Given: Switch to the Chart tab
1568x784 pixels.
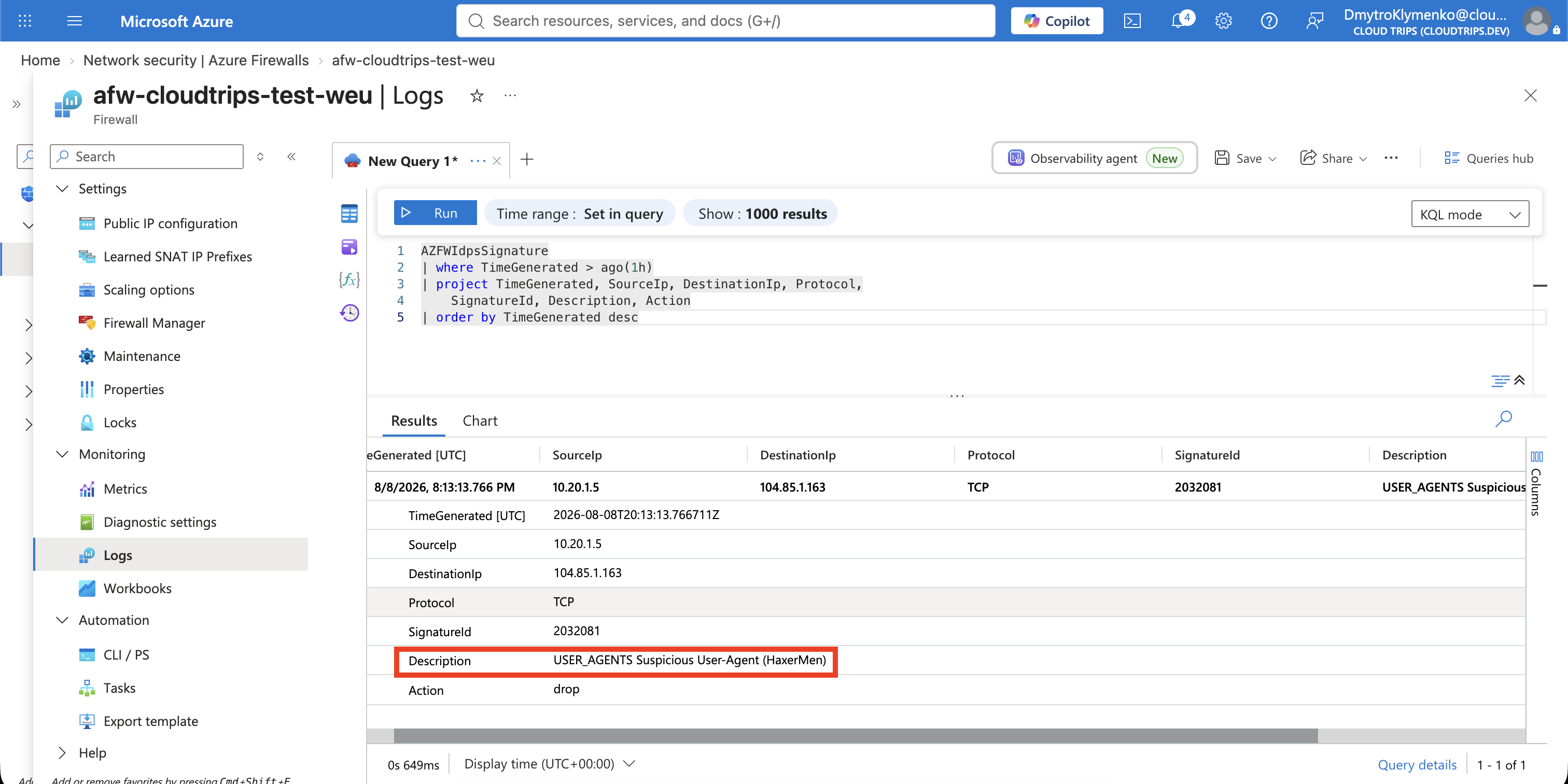Looking at the screenshot, I should (x=480, y=421).
